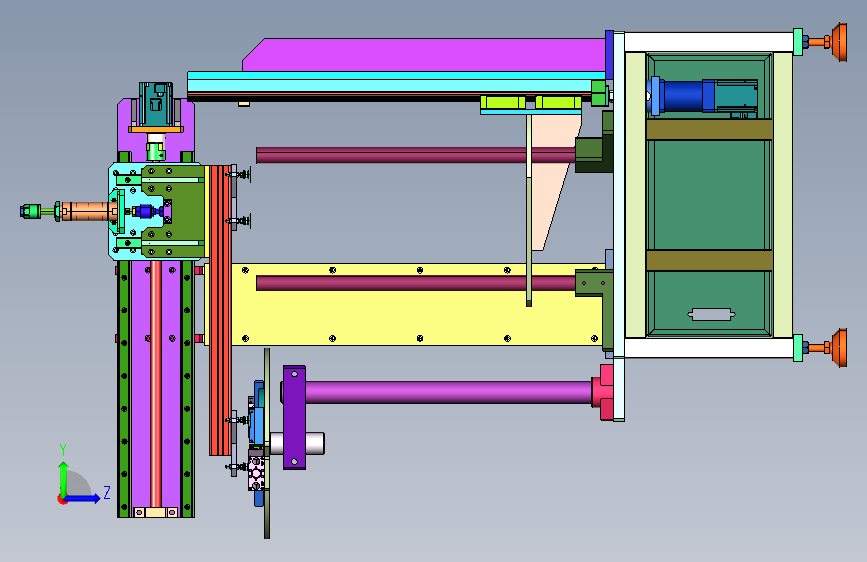
Task: Select the peach triangular gusset plate
Action: point(556,181)
